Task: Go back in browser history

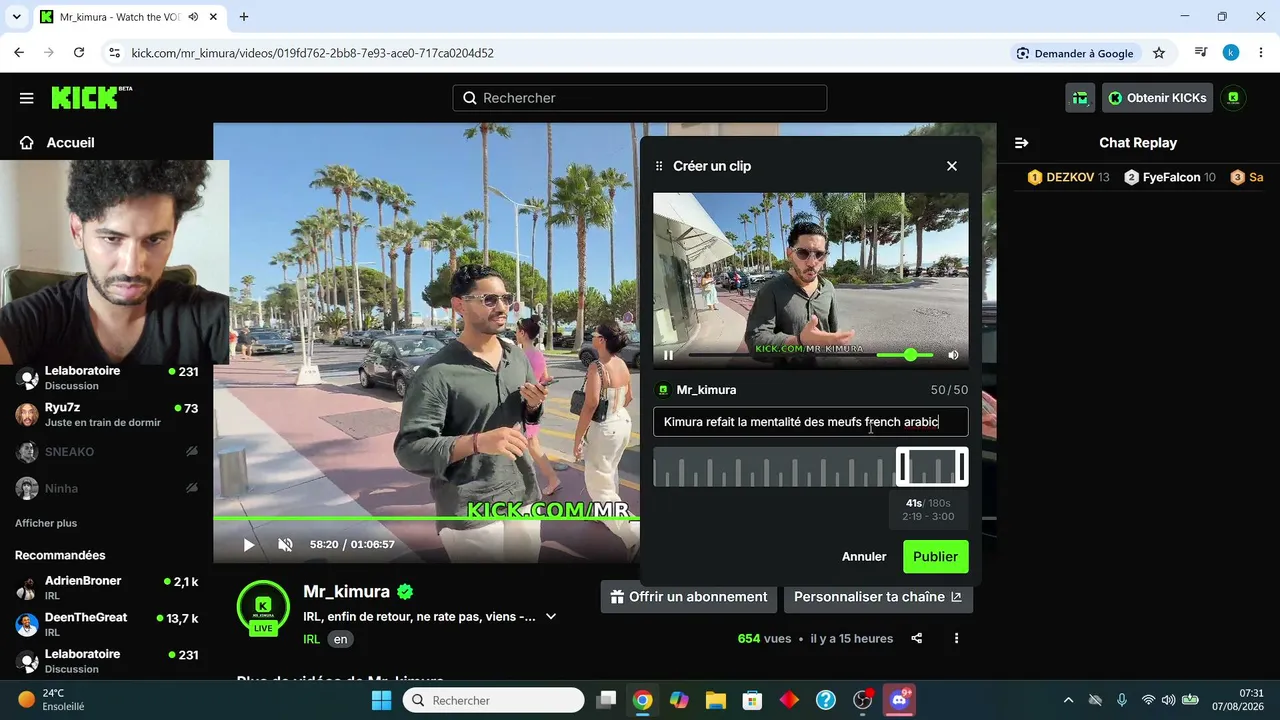Action: 19,53
